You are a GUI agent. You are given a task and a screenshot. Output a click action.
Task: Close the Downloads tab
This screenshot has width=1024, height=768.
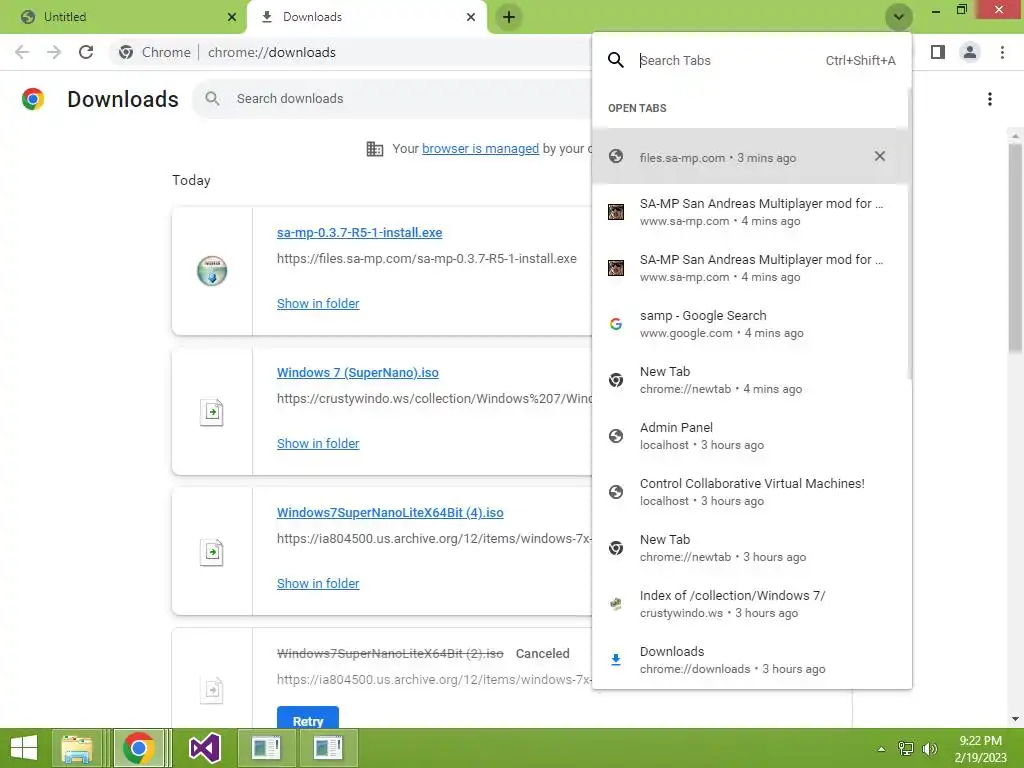coord(471,17)
